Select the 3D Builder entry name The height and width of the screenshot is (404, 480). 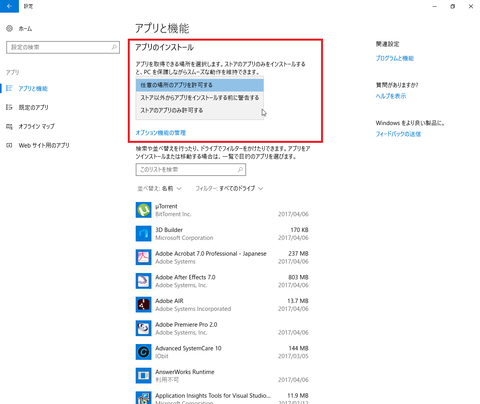click(x=169, y=230)
